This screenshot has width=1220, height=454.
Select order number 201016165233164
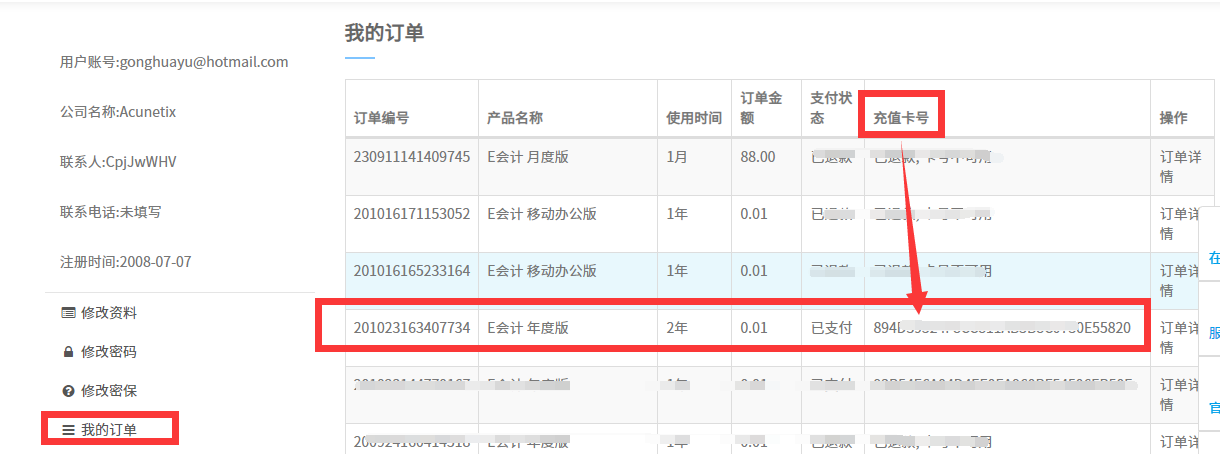(x=412, y=270)
